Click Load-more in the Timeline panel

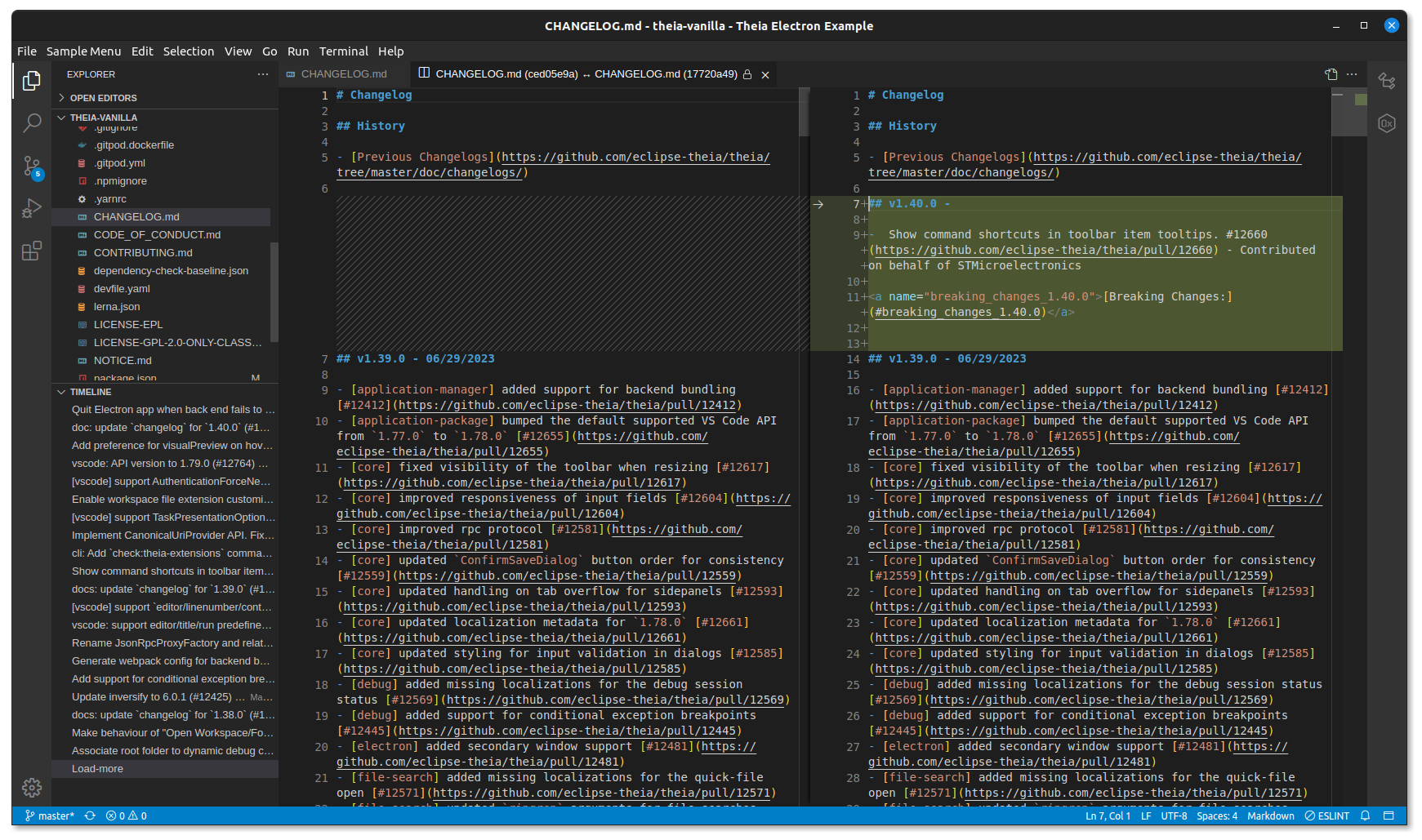(96, 768)
